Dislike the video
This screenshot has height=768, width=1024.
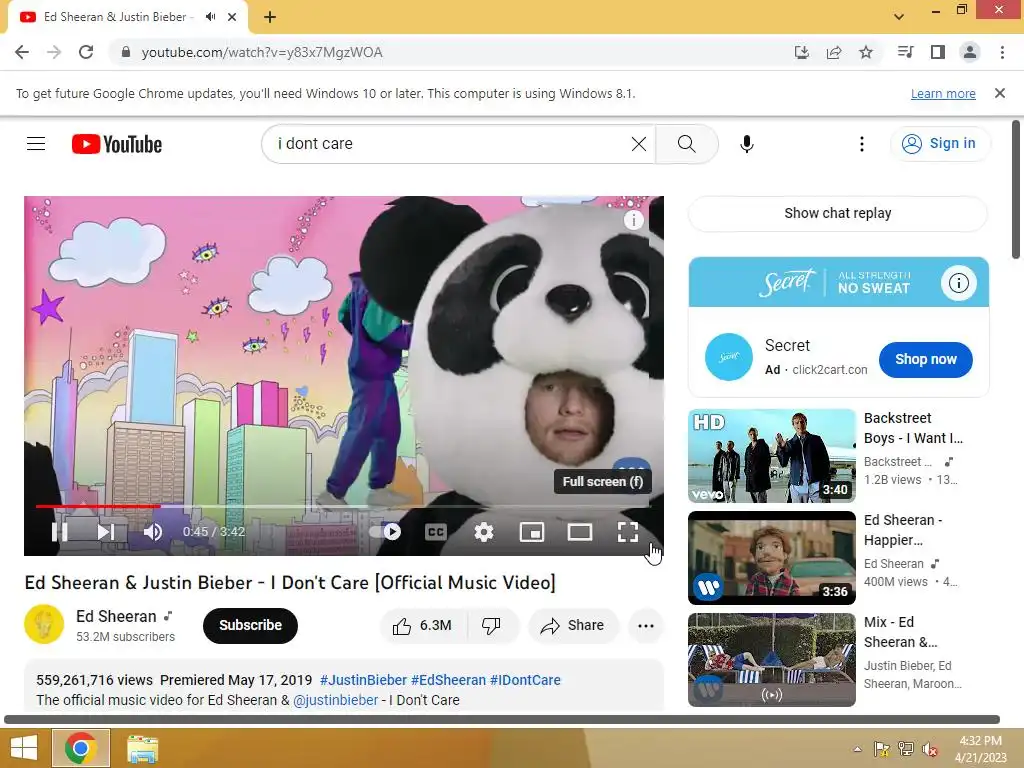(x=492, y=625)
